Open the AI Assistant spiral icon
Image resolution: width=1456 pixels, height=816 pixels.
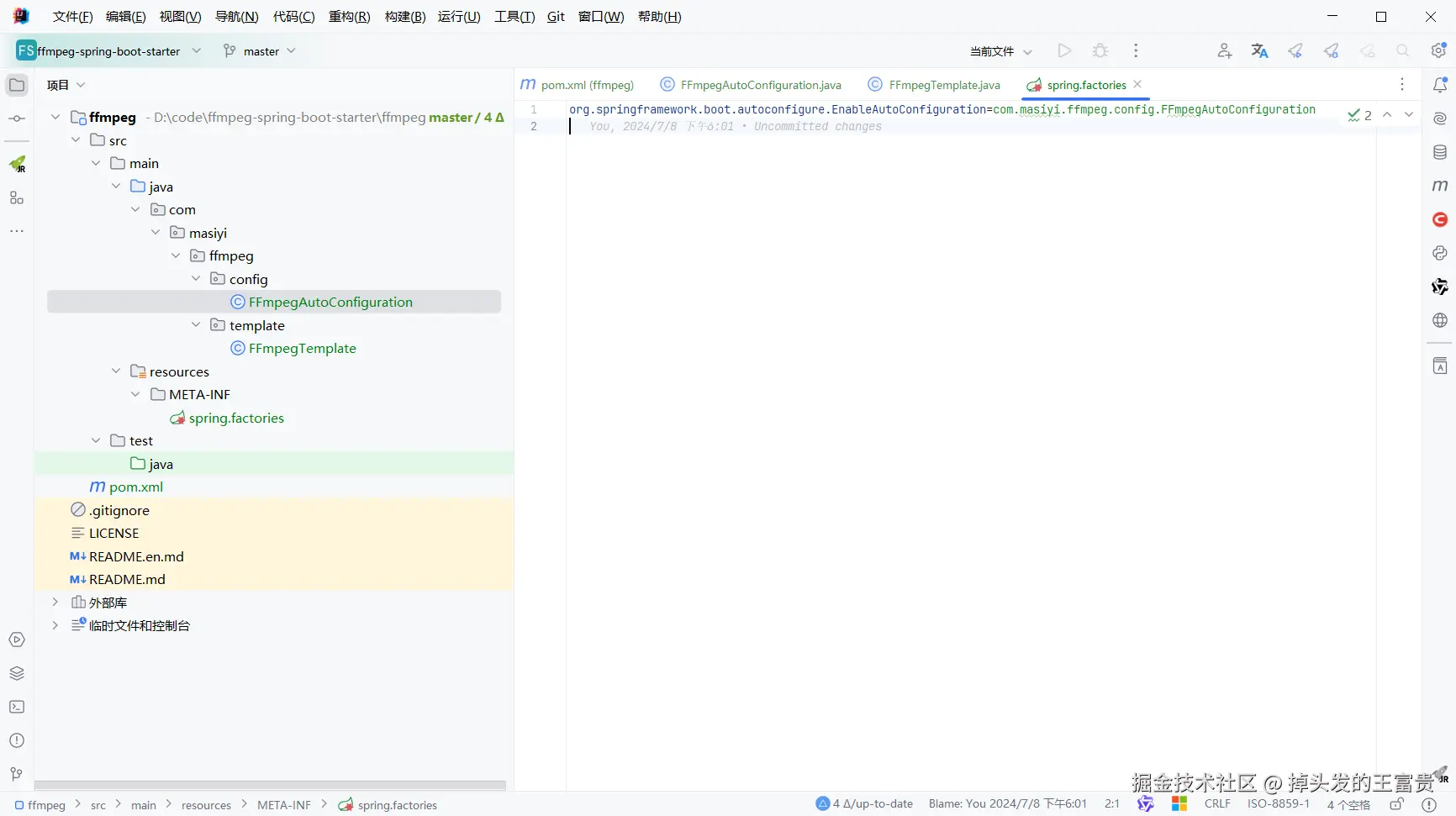(x=1440, y=118)
